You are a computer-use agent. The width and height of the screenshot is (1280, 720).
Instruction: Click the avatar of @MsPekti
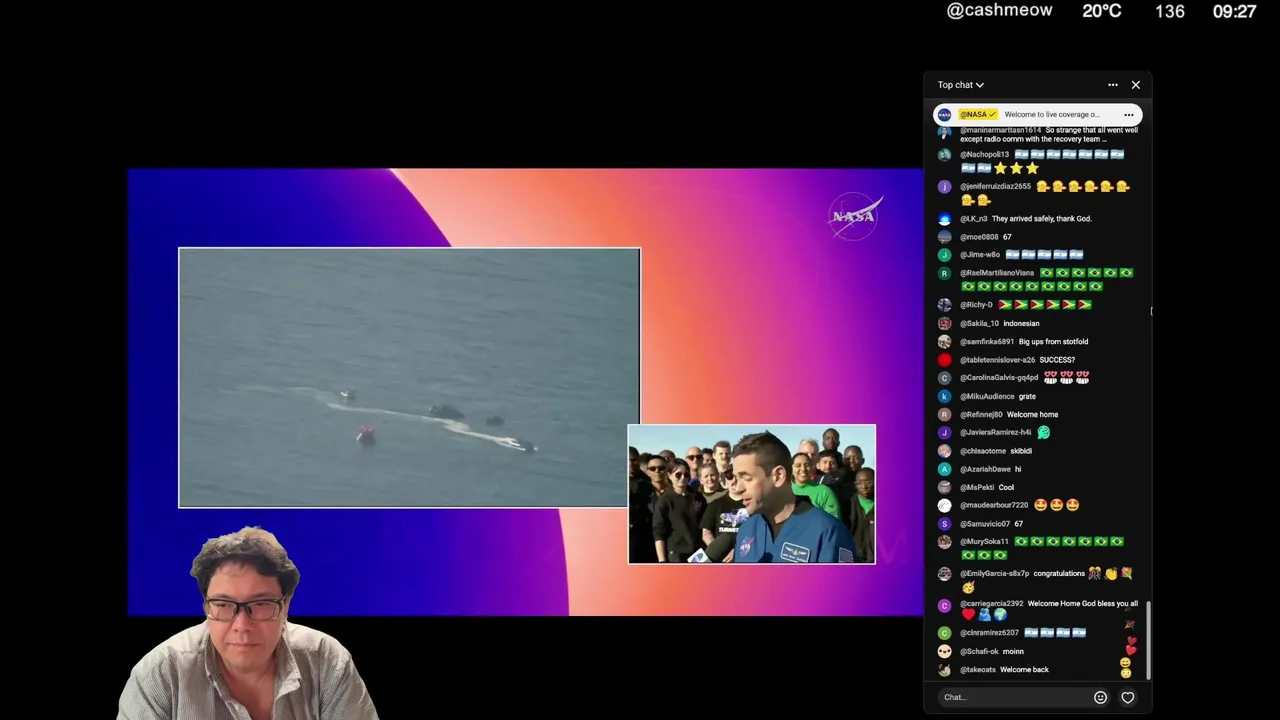[x=944, y=487]
